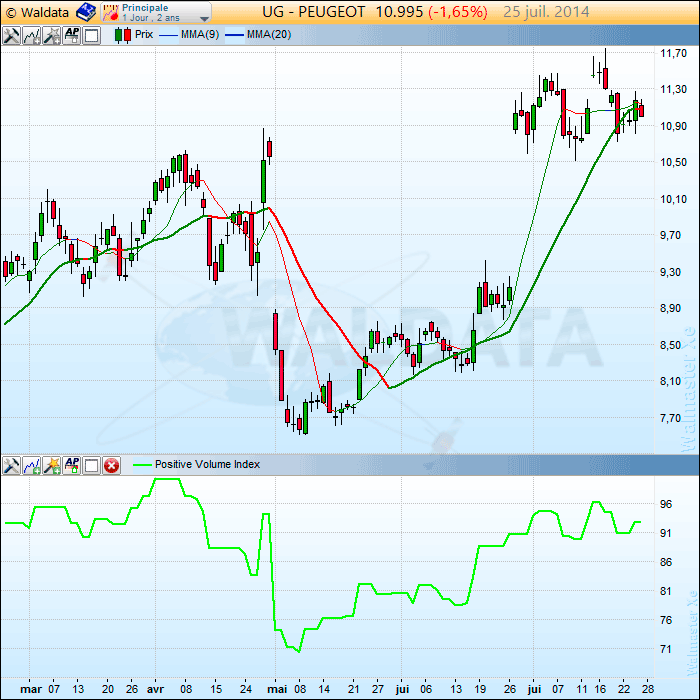
Task: Open the Principale view dropdown
Action: [x=156, y=12]
